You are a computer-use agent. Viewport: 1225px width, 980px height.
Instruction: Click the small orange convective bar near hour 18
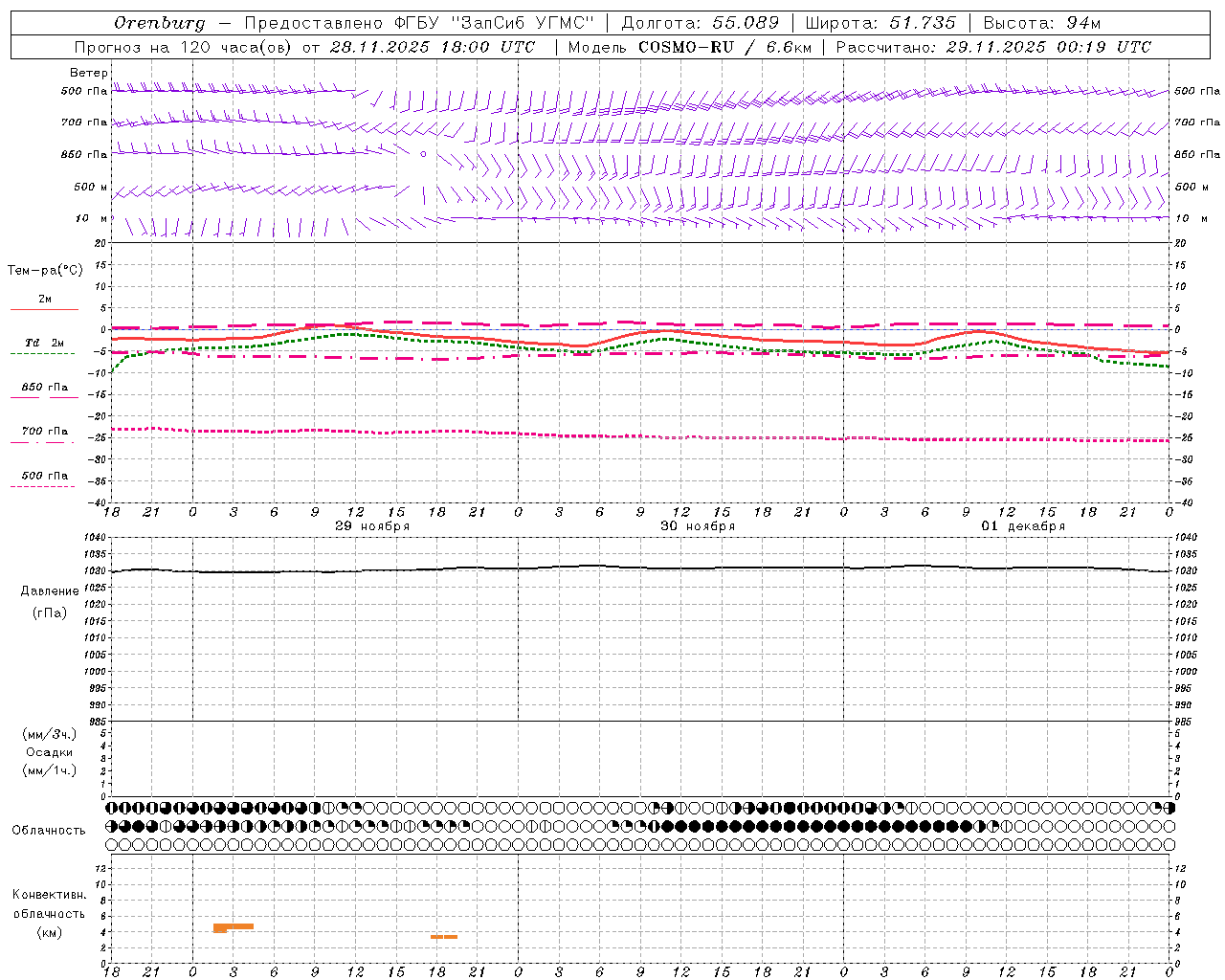click(444, 937)
